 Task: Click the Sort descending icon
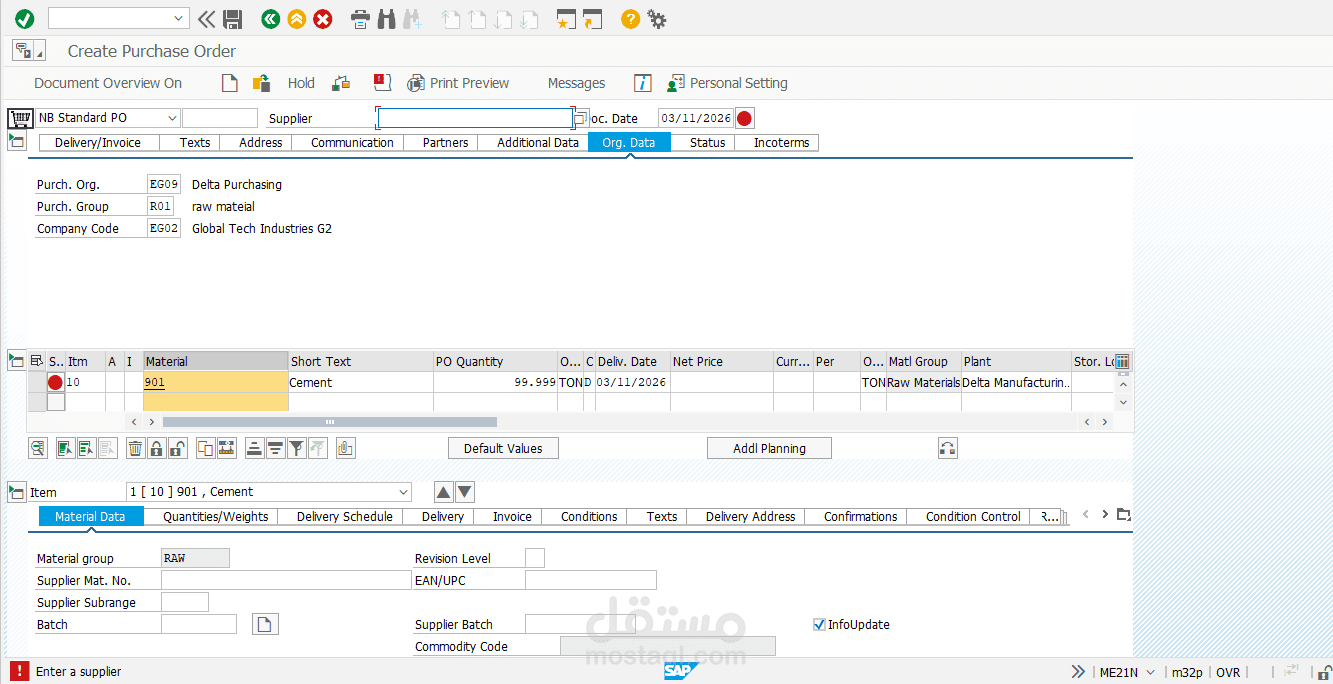point(275,448)
